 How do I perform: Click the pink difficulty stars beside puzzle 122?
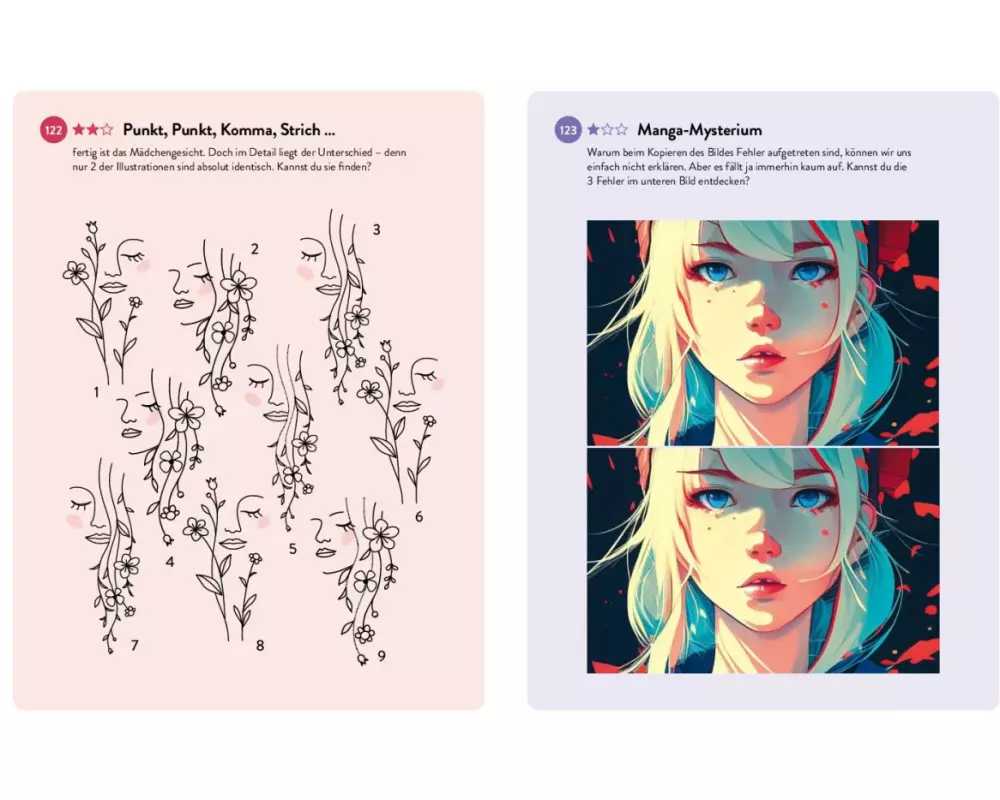(93, 130)
